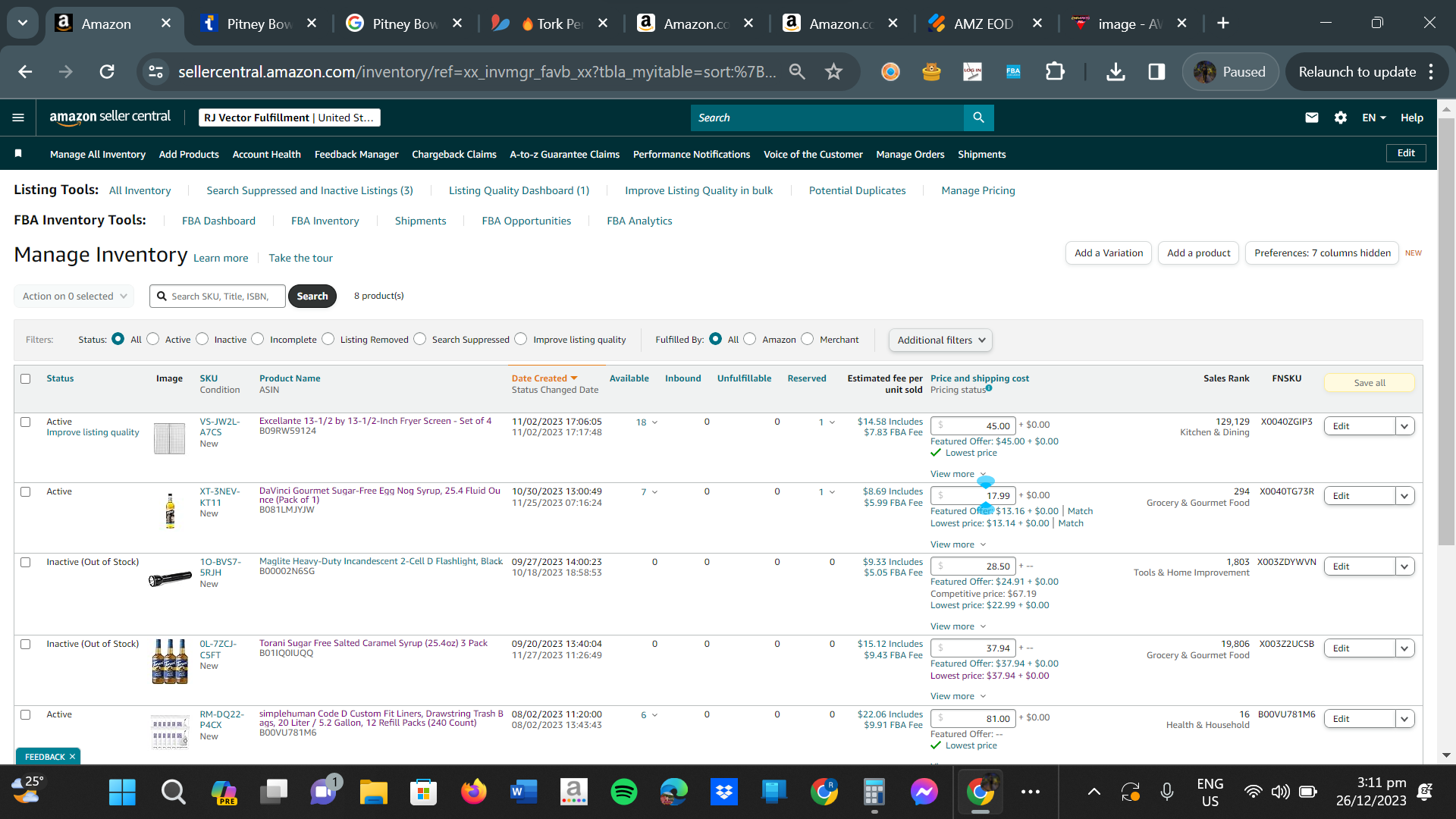Open the browser tab search chevron
1456x819 pixels.
click(x=23, y=24)
